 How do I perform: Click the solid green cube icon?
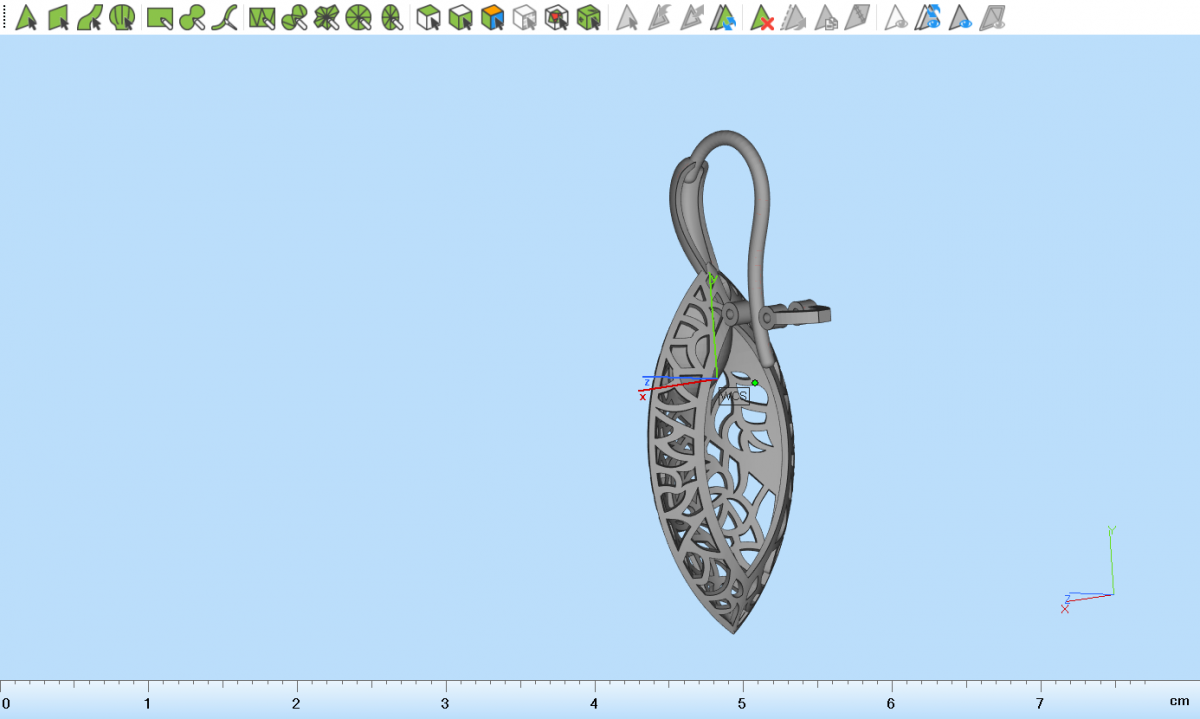click(589, 17)
